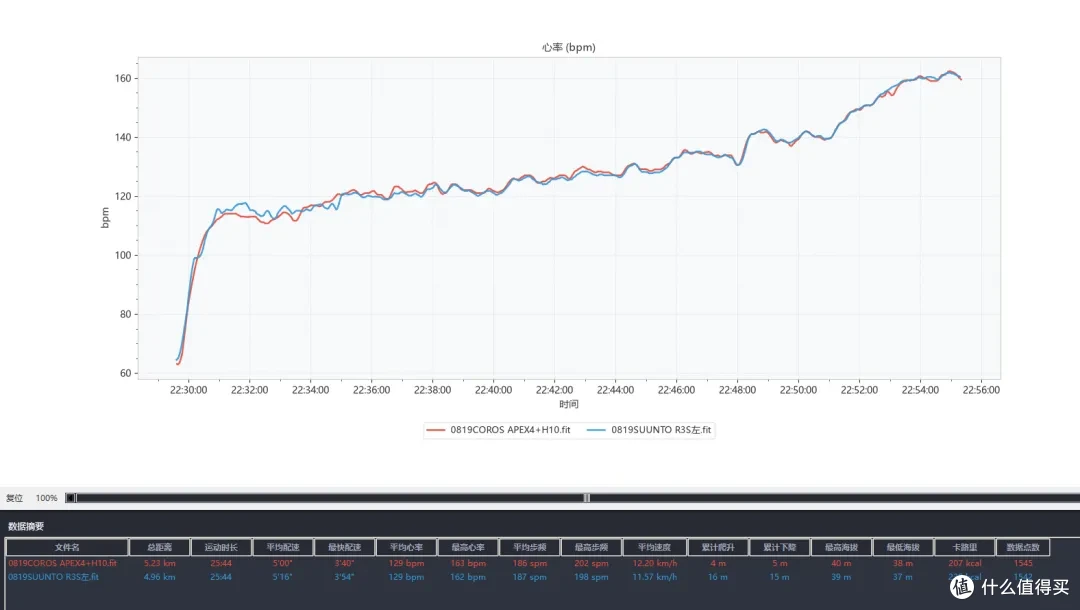Click the 12.20 km/h average speed cell
The width and height of the screenshot is (1080, 610).
tap(654, 563)
